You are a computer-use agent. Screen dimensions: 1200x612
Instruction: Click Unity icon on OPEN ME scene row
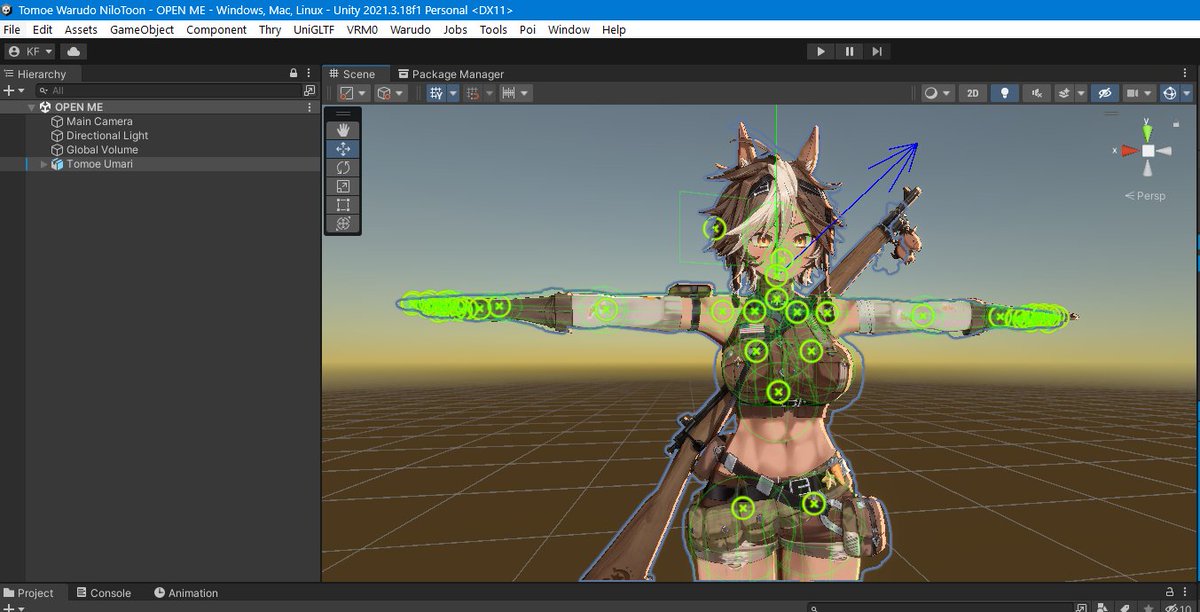pyautogui.click(x=45, y=107)
